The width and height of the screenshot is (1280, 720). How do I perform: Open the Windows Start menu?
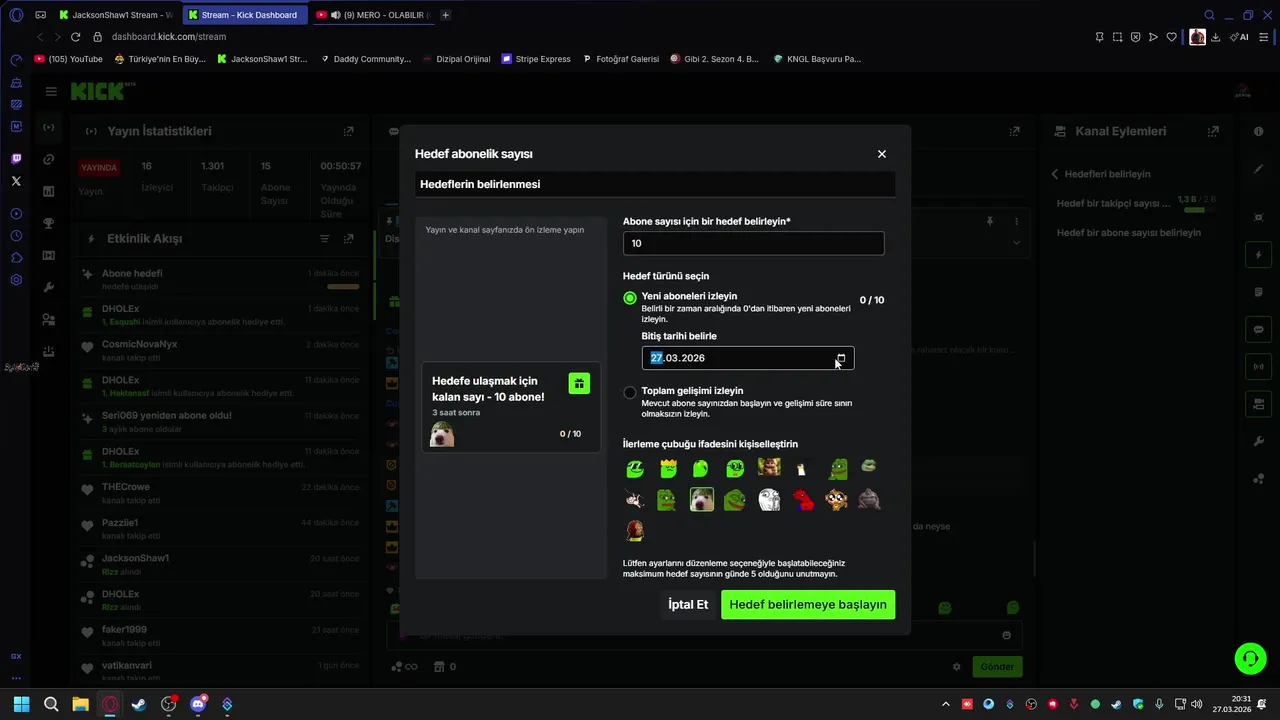click(x=22, y=704)
